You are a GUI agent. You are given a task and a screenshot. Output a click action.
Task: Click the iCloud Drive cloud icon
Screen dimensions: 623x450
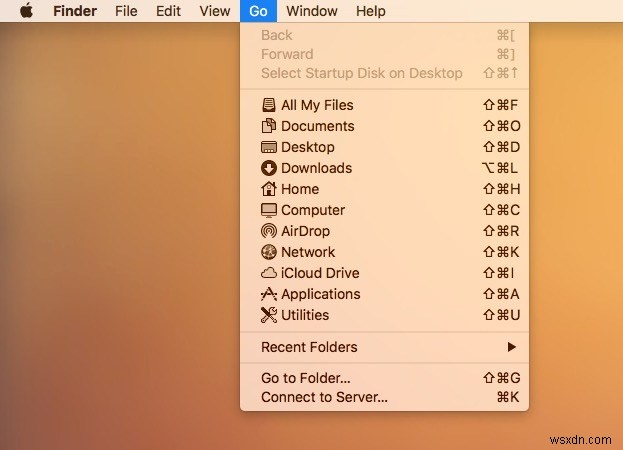click(x=269, y=273)
